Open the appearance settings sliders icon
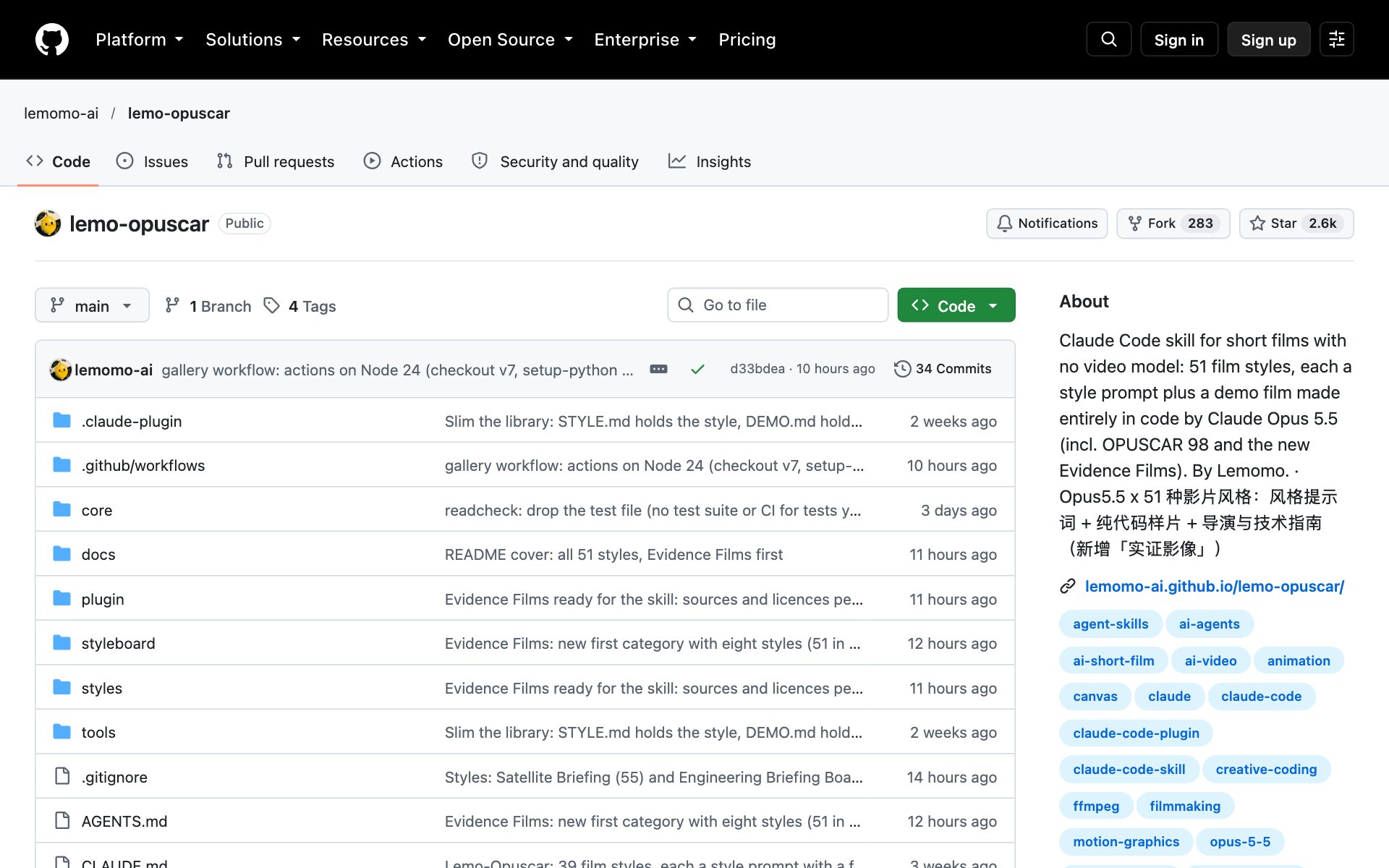This screenshot has width=1389, height=868. coord(1336,39)
